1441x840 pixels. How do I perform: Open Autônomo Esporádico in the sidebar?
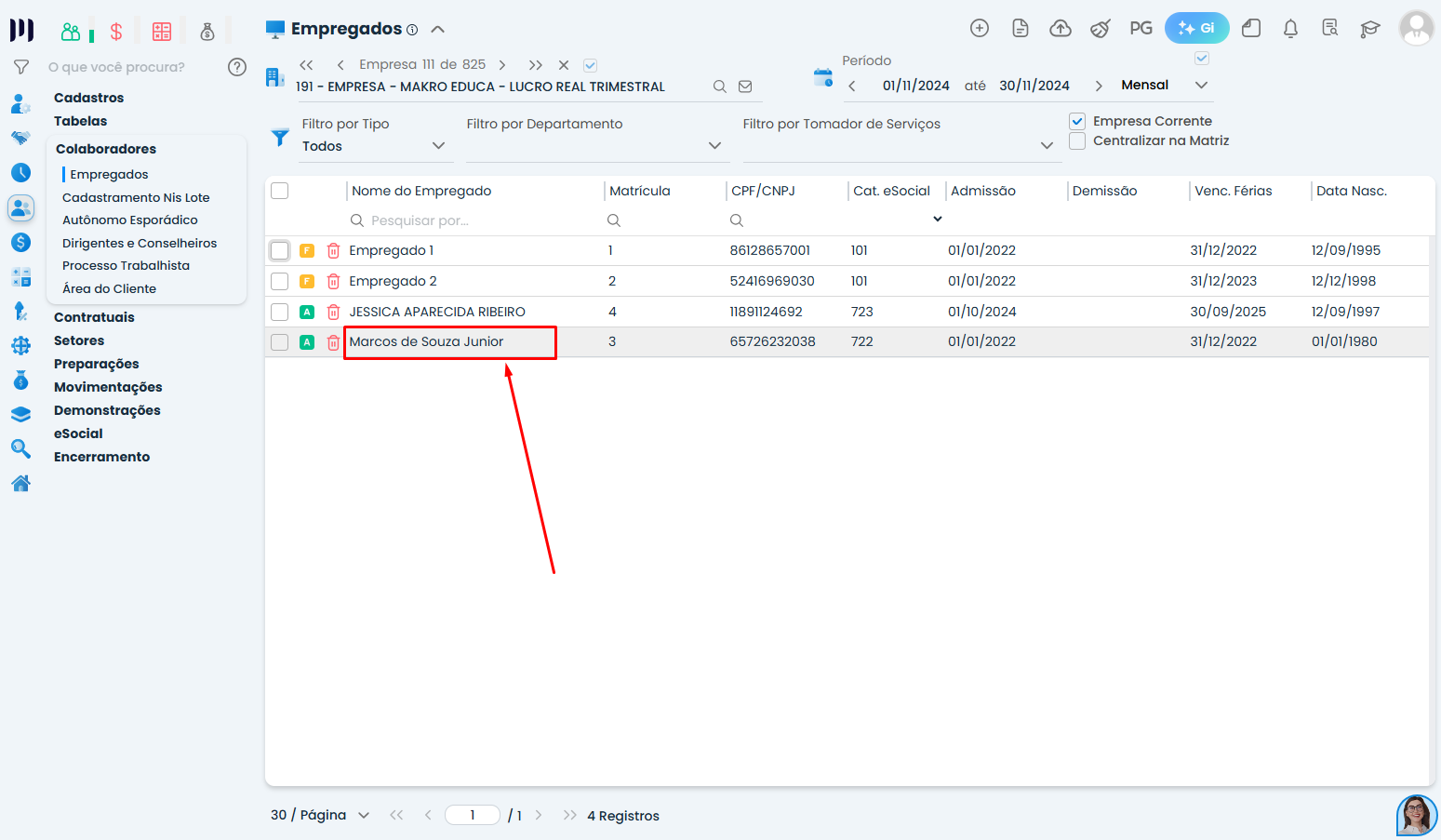coord(130,220)
